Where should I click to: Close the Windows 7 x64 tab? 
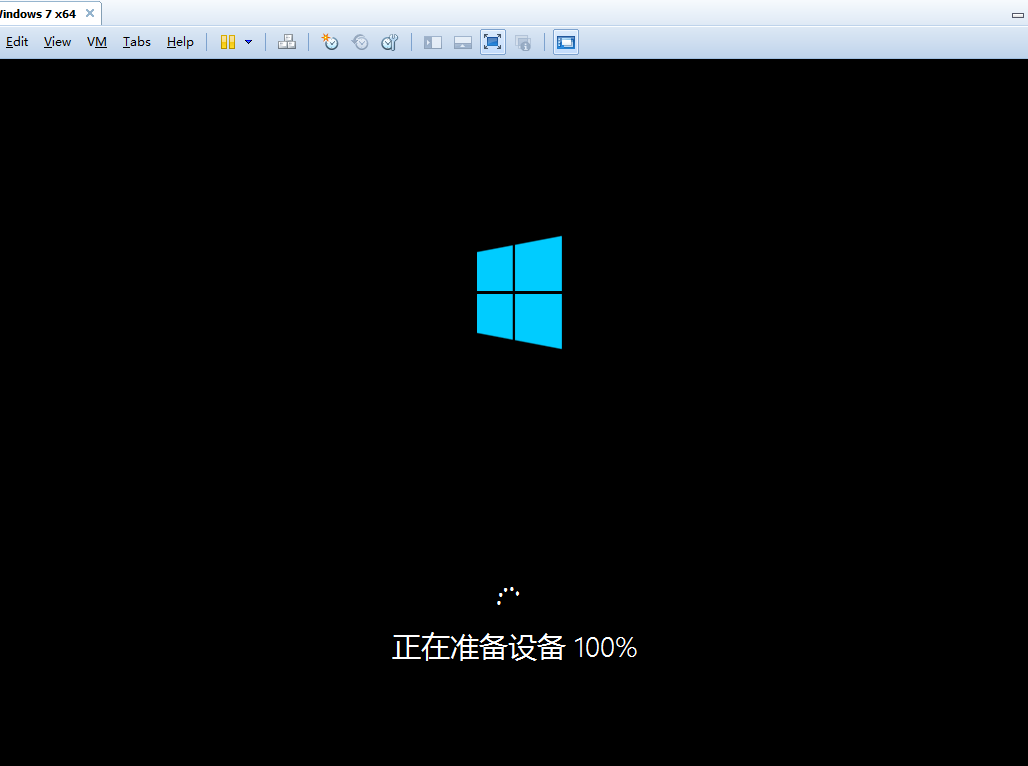point(90,13)
